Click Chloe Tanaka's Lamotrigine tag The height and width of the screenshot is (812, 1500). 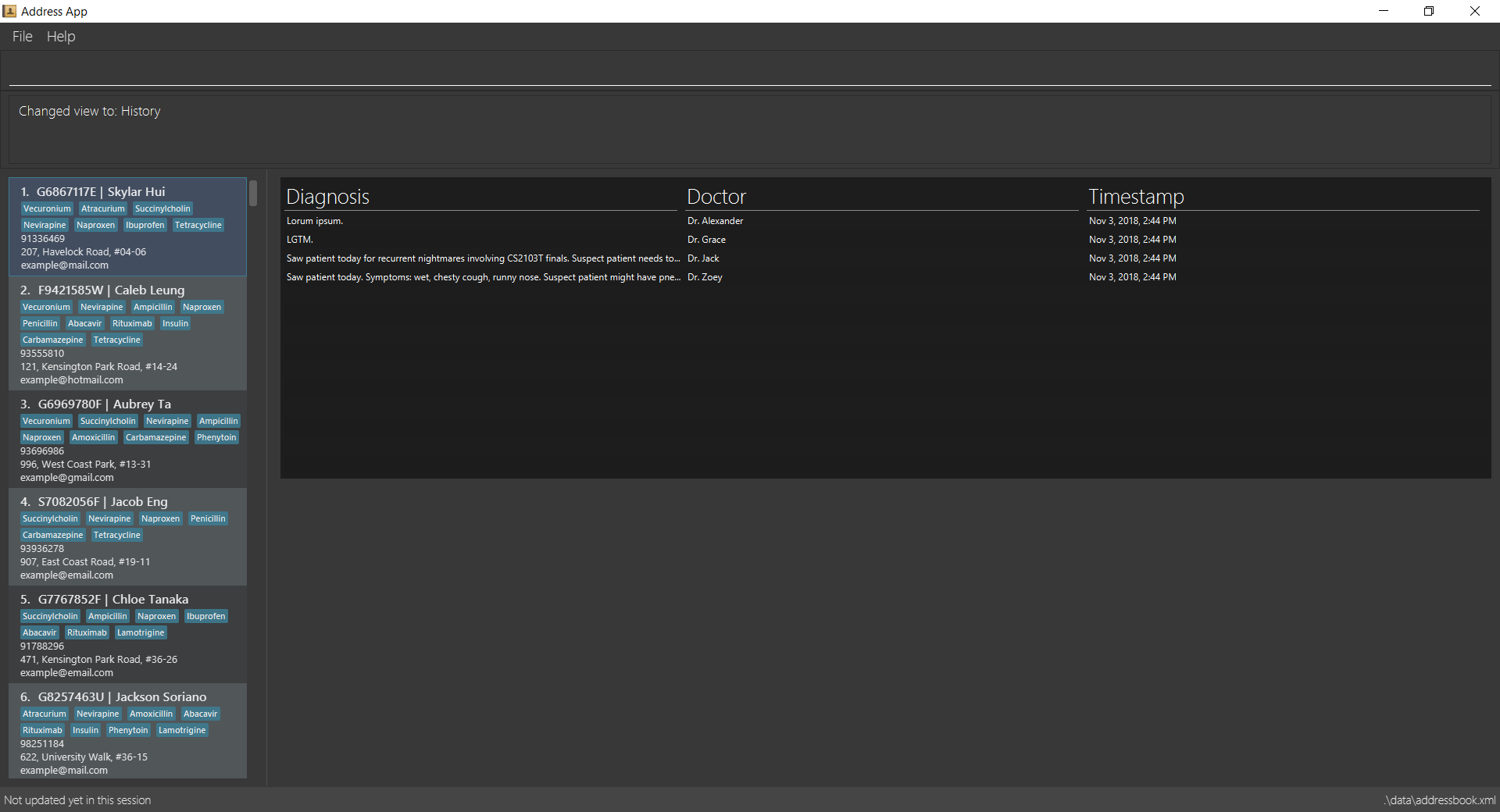coord(141,632)
